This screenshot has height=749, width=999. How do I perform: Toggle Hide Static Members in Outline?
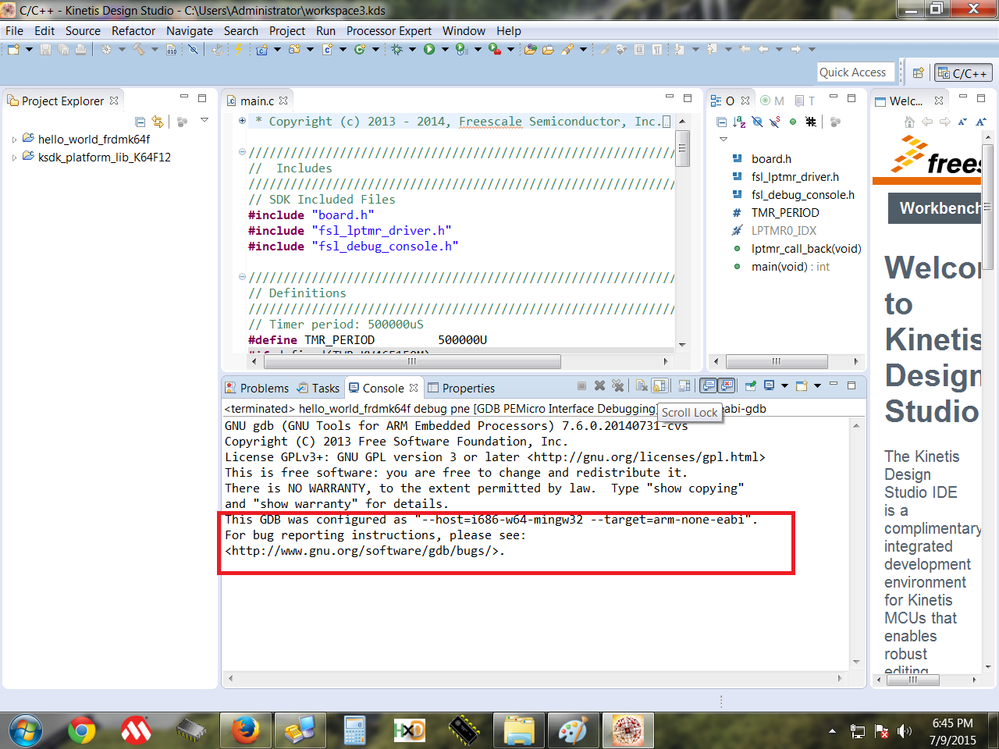click(x=775, y=122)
